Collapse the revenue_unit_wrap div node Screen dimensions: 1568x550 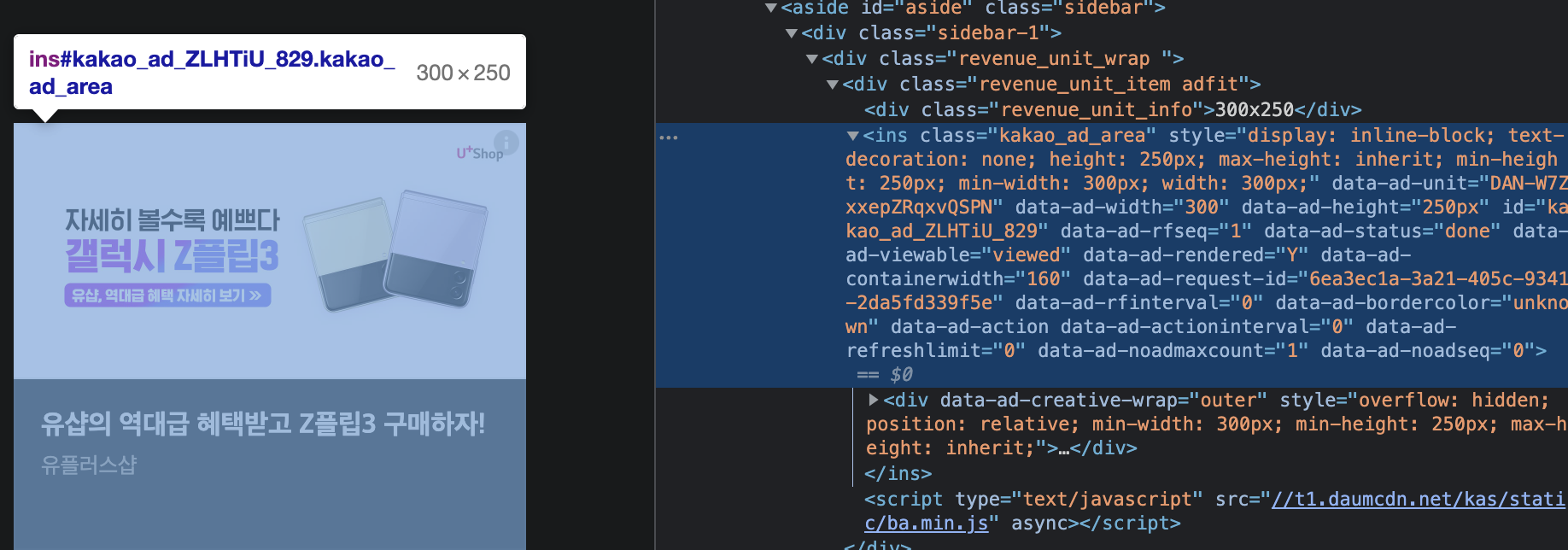click(x=812, y=59)
